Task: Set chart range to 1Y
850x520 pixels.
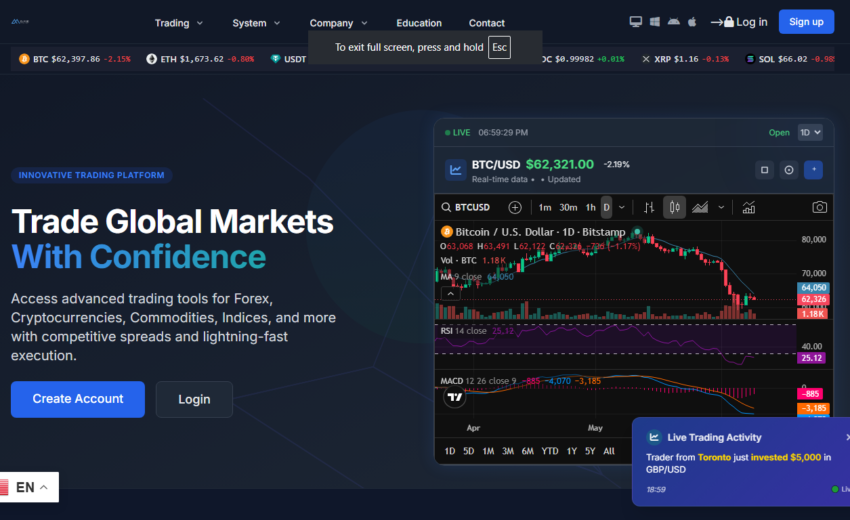Action: coord(571,451)
